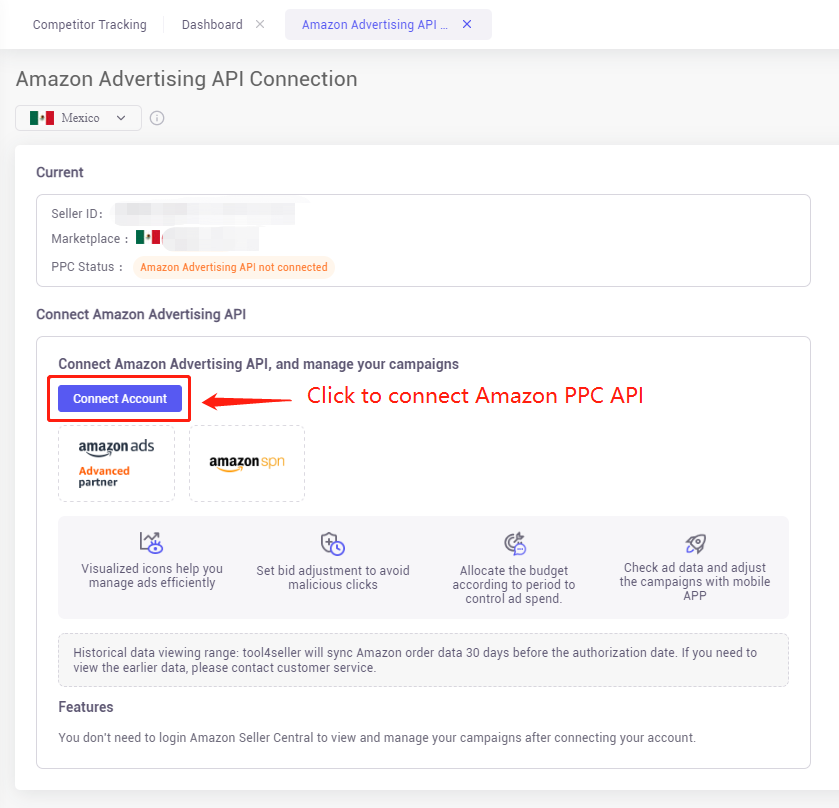Switch to the Competitor Tracking tab

click(89, 25)
